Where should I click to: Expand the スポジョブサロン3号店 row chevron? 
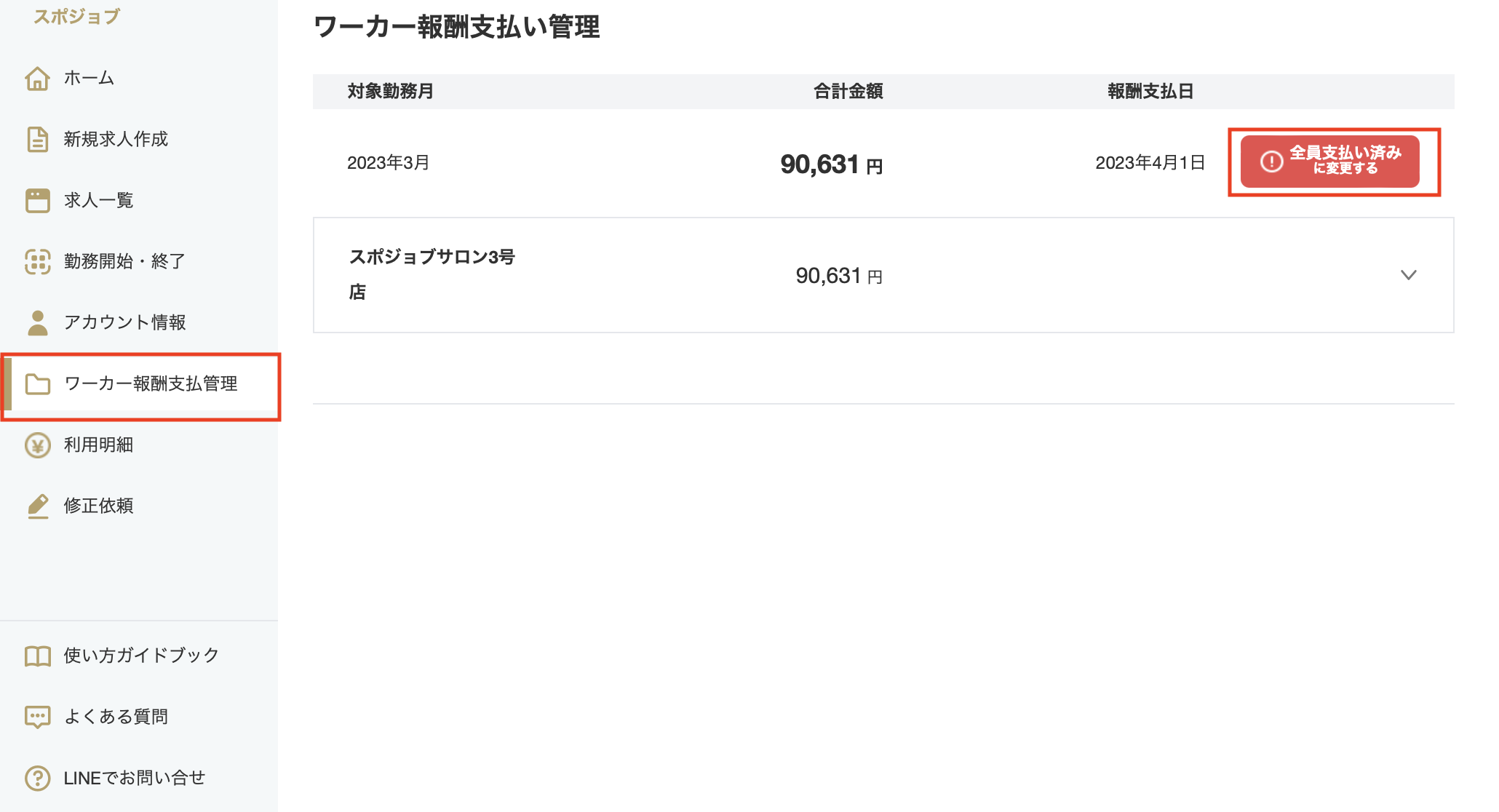1408,275
